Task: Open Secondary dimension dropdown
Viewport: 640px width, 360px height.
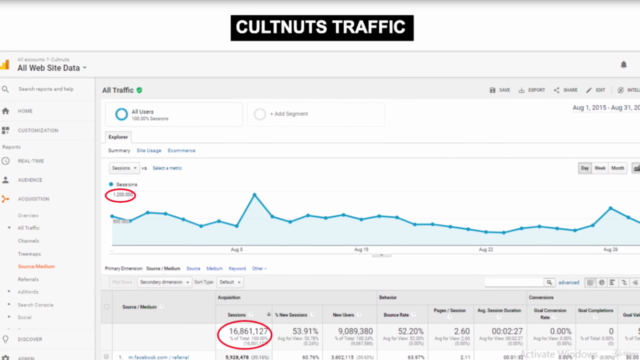Action: [164, 282]
